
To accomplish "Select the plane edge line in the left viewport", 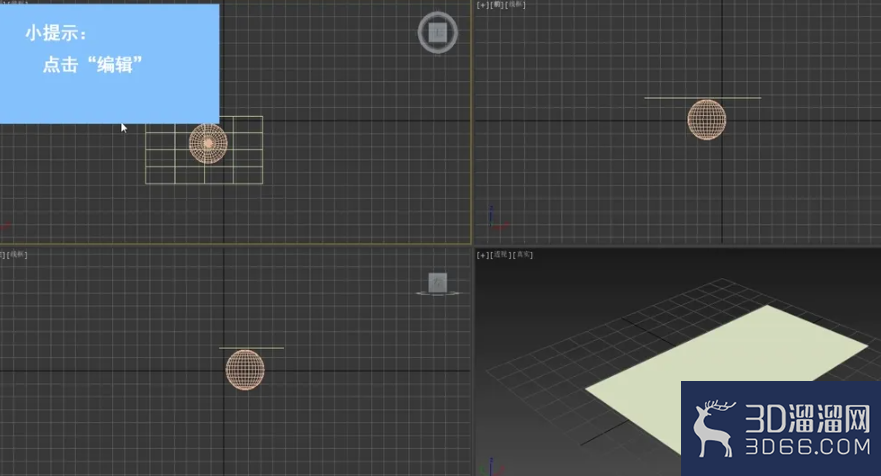I will coord(251,348).
